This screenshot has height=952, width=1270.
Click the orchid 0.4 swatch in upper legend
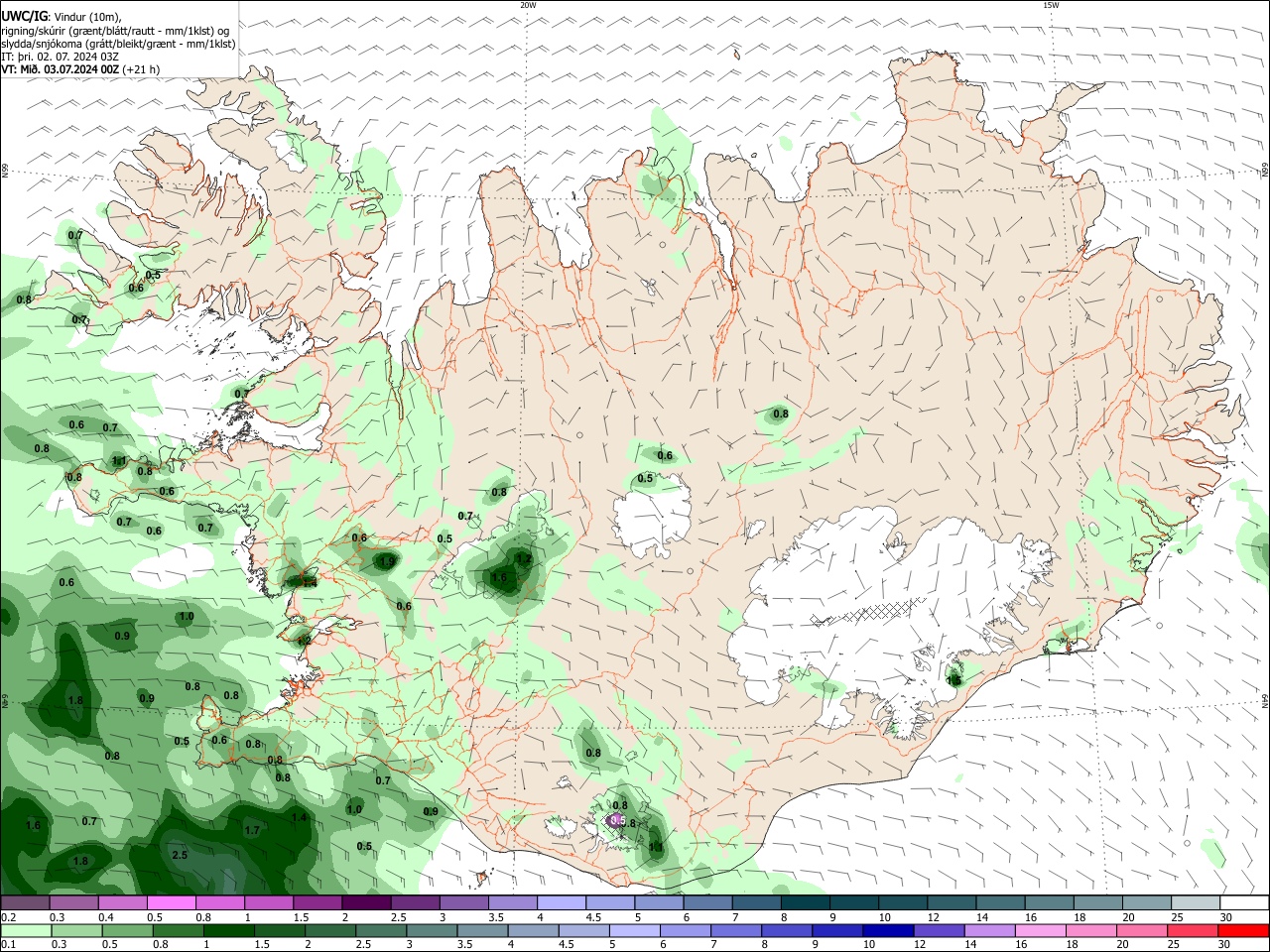123,902
